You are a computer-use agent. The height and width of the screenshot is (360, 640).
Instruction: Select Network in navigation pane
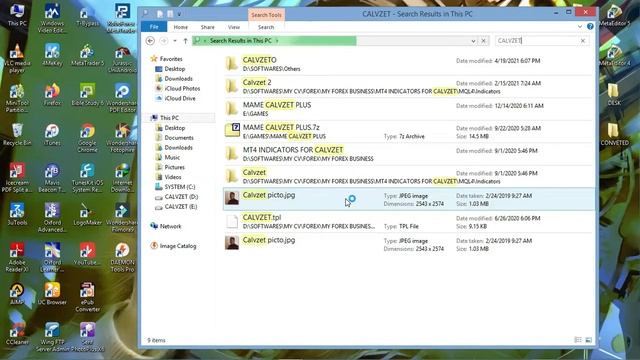click(170, 226)
